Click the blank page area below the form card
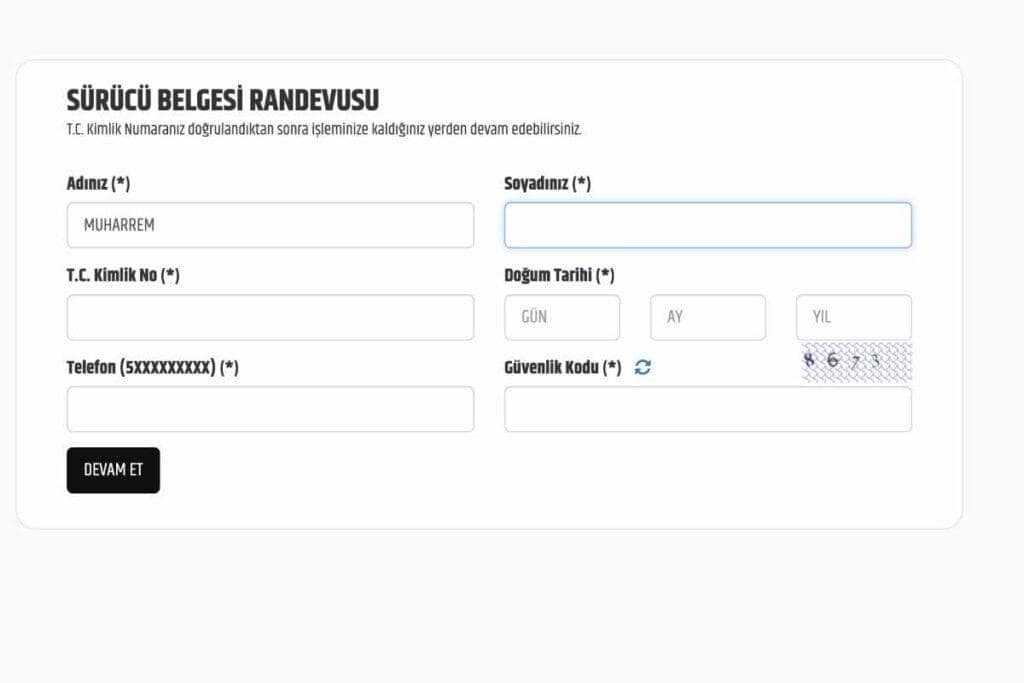This screenshot has width=1024, height=683. click(500, 610)
